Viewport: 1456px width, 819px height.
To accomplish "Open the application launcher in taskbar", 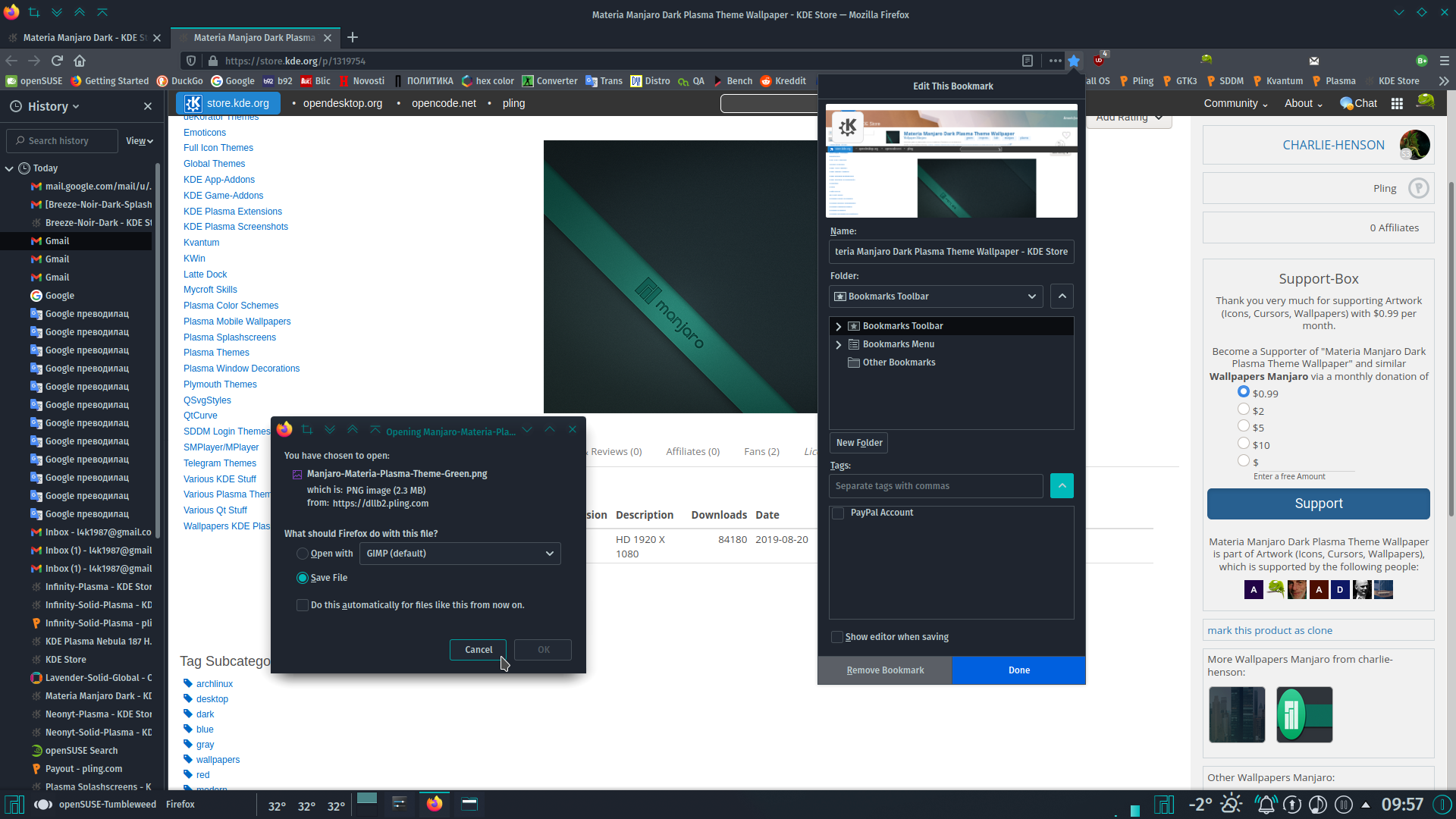I will 14,804.
